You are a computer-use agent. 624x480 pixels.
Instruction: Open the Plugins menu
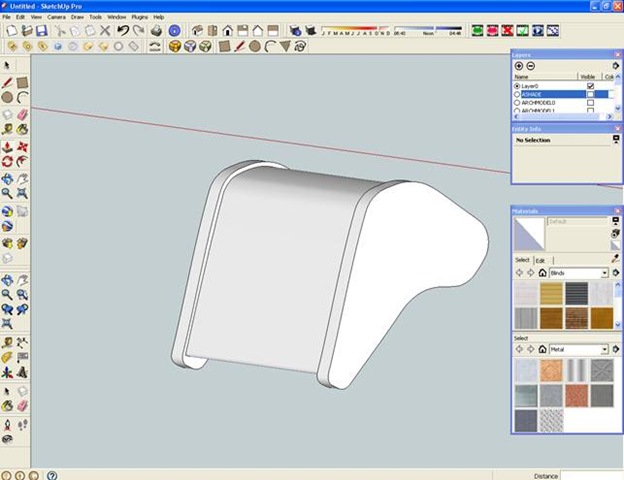click(x=139, y=17)
